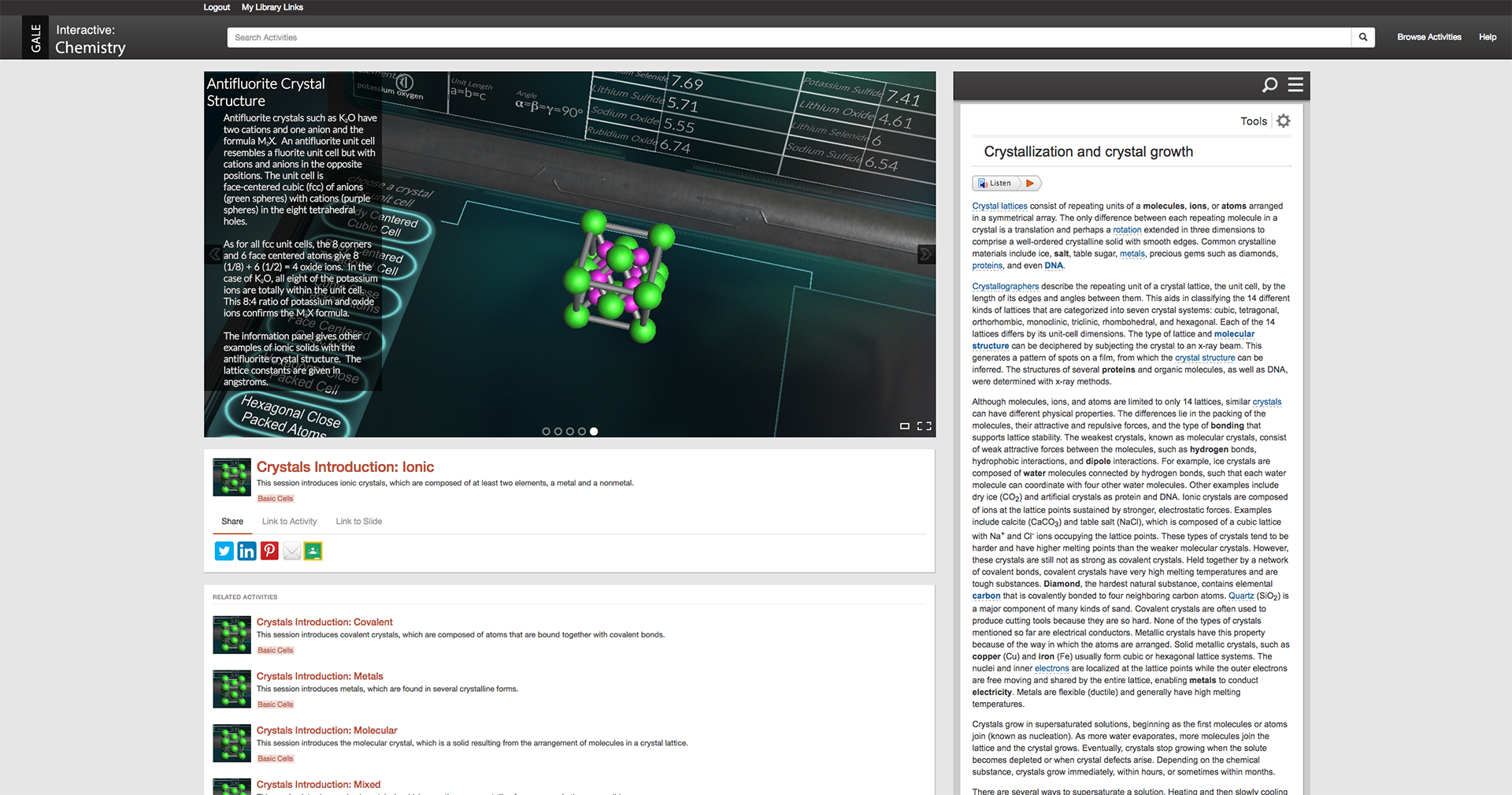Open My Library Links

(x=272, y=7)
